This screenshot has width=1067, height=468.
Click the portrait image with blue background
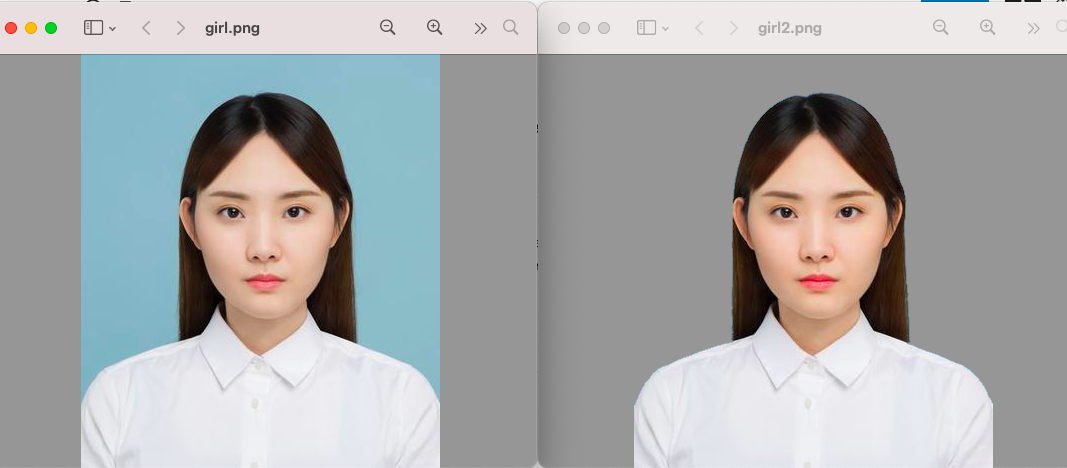click(x=261, y=261)
